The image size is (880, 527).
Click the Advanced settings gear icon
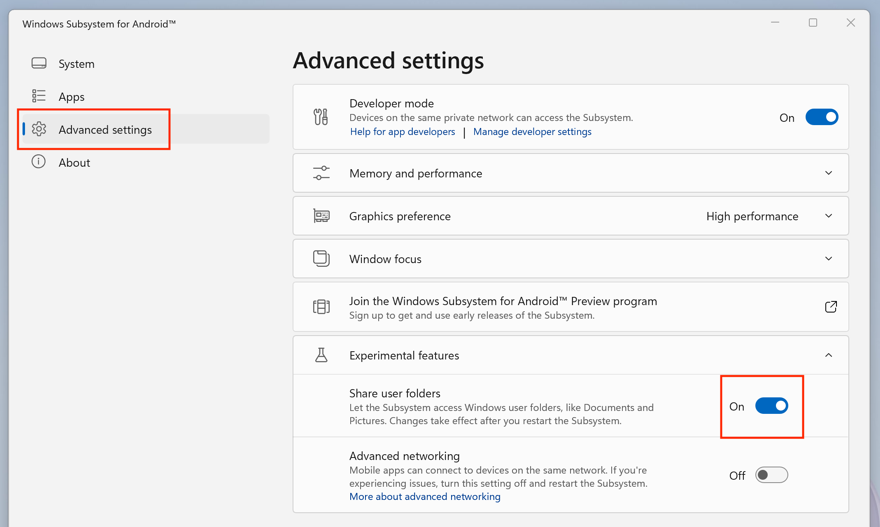(x=39, y=129)
